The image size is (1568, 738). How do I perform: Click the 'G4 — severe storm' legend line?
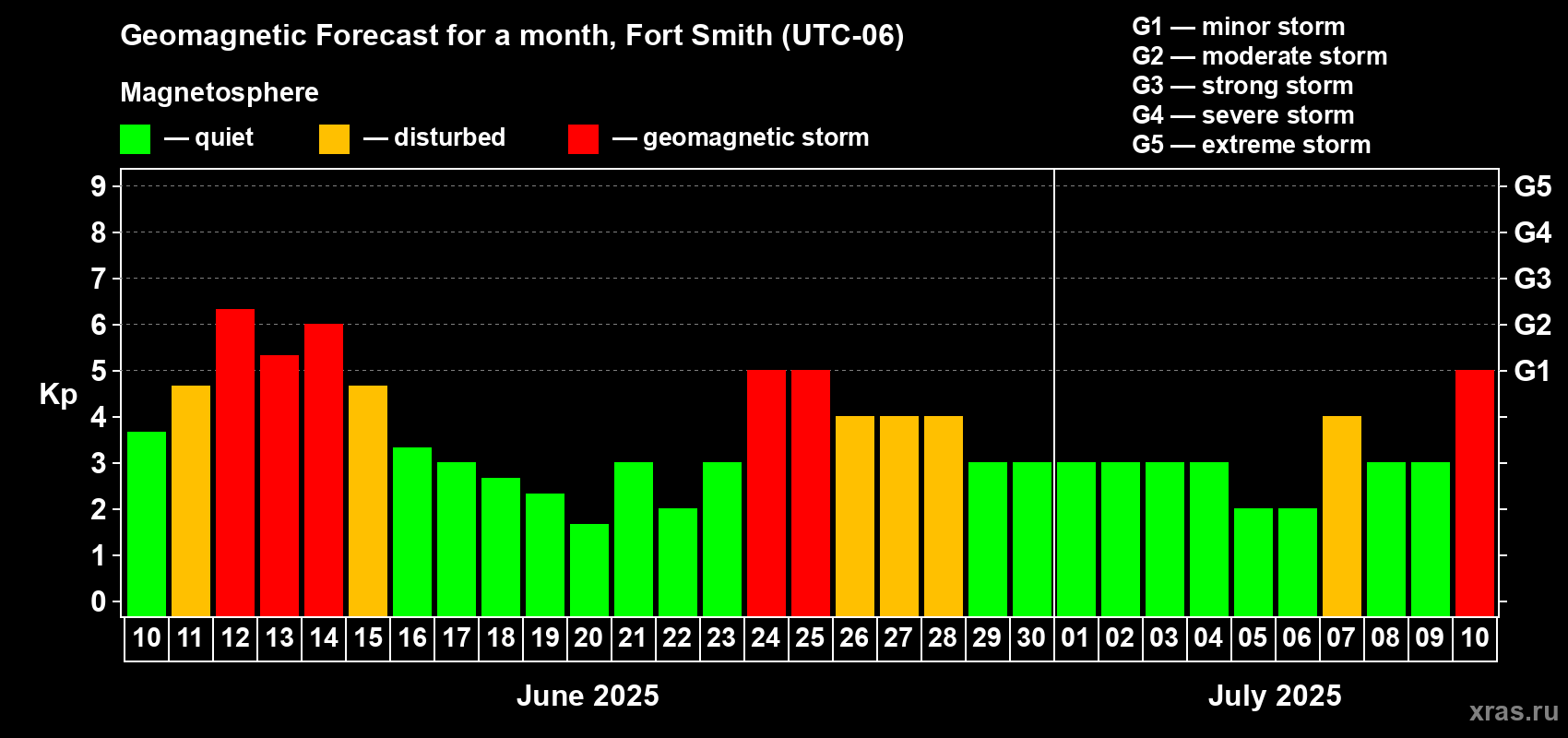coord(1243,115)
